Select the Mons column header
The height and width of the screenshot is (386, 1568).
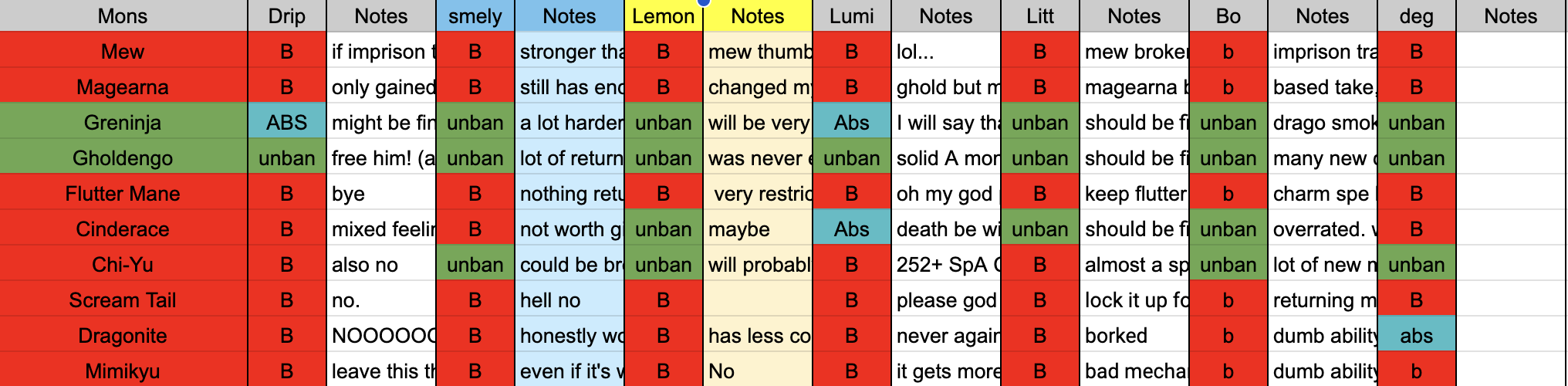pyautogui.click(x=123, y=15)
